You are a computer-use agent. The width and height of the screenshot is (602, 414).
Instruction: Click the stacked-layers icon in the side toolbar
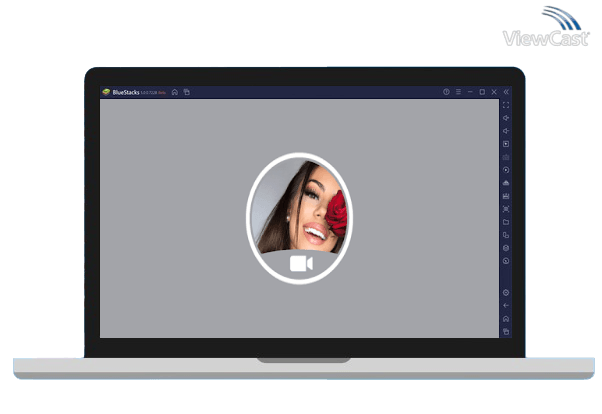[506, 248]
